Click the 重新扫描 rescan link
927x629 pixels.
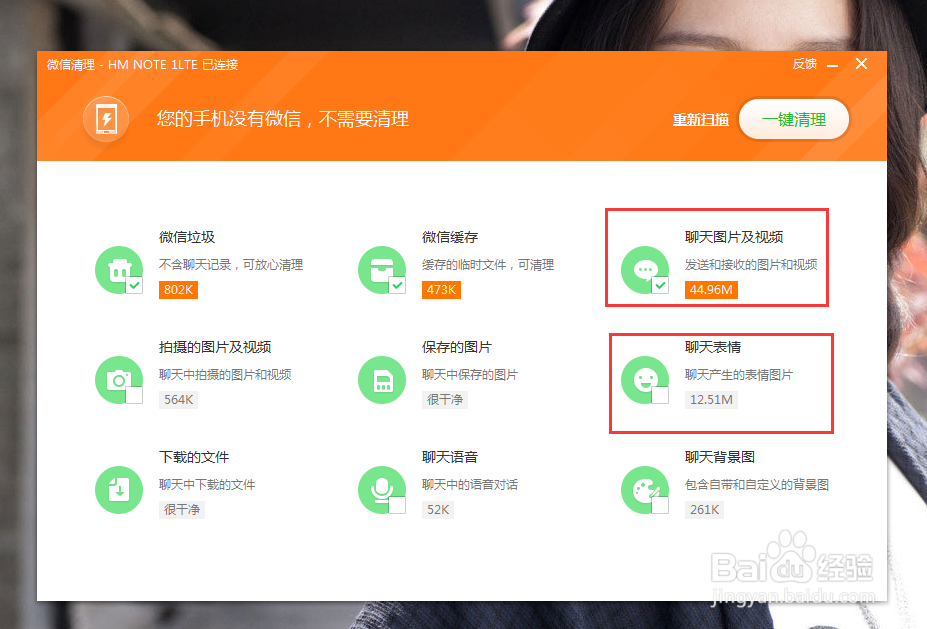pyautogui.click(x=701, y=119)
